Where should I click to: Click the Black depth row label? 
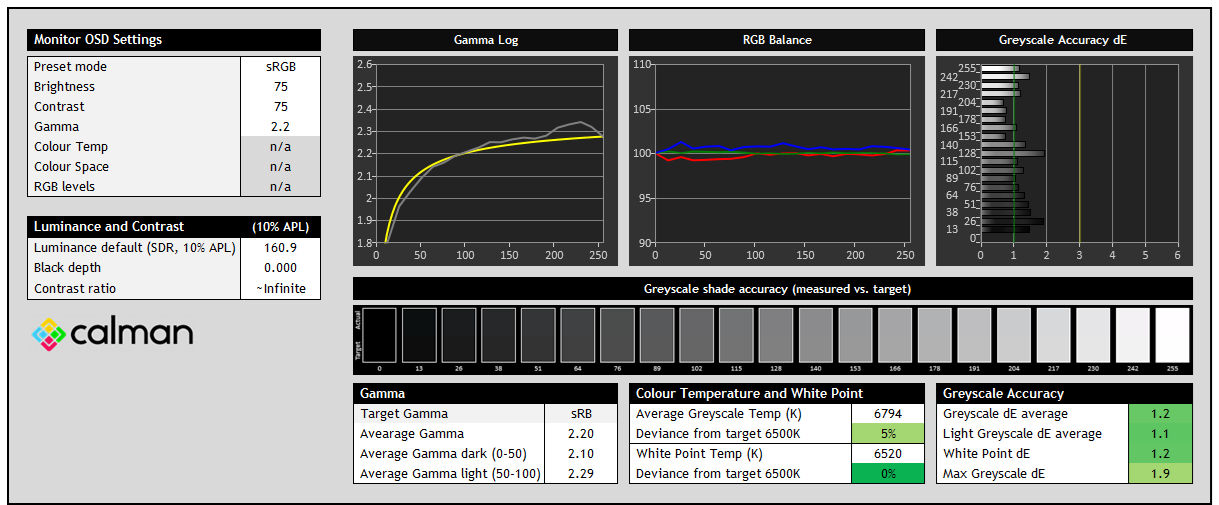coord(67,268)
